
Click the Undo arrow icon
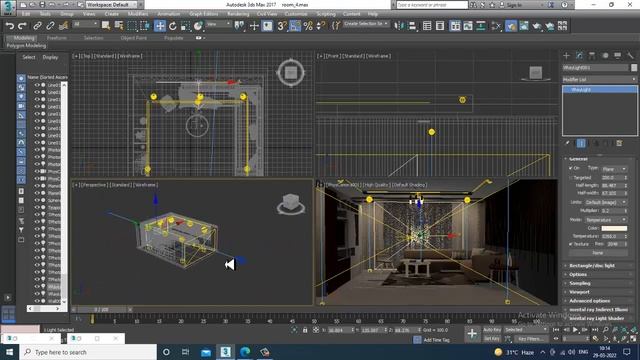click(x=10, y=26)
